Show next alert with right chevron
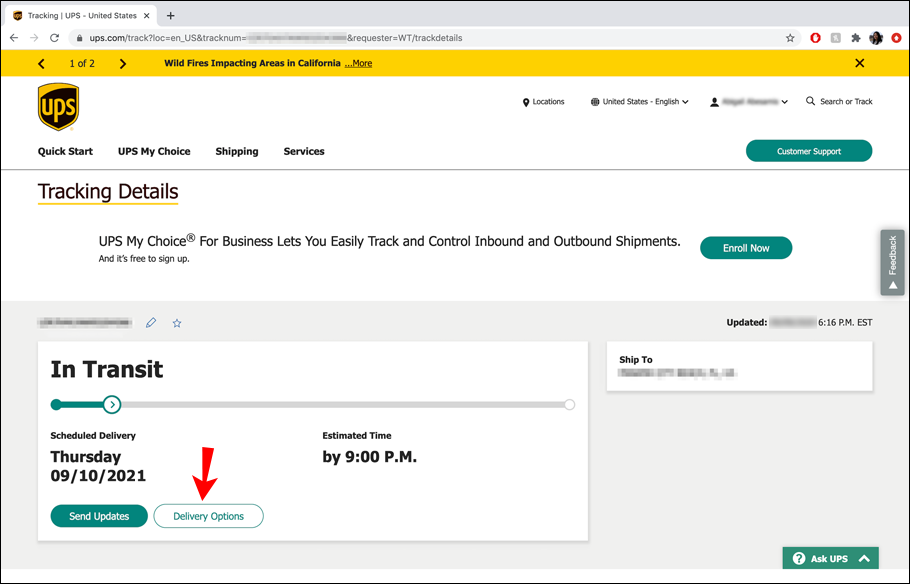This screenshot has width=910, height=584. (x=122, y=64)
